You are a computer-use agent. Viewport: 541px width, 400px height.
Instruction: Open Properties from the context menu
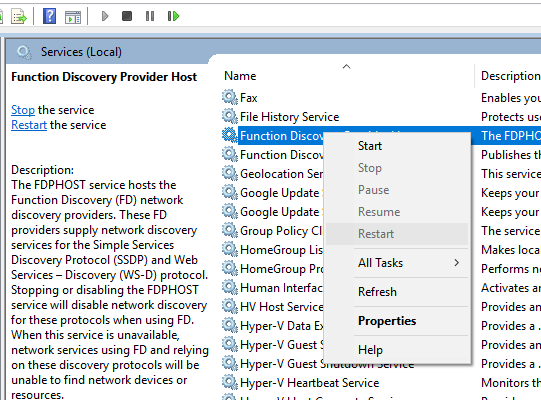(x=397, y=321)
